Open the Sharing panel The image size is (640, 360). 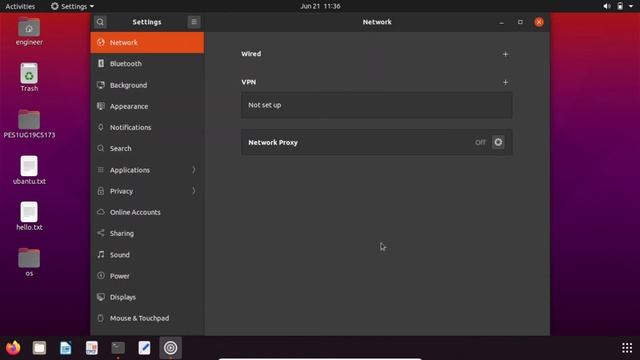point(147,233)
